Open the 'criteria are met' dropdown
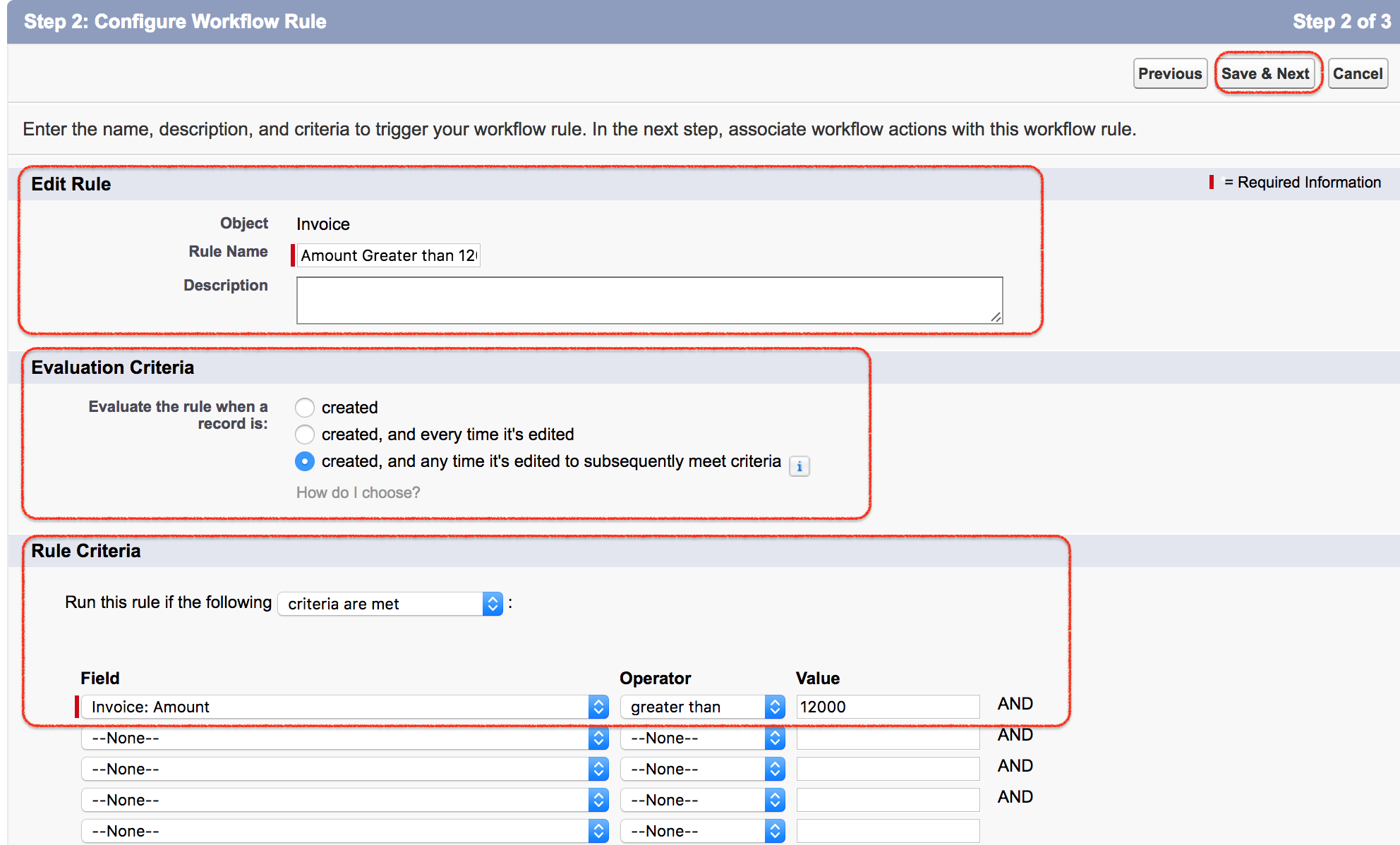Viewport: 1400px width, 845px height. 390,604
